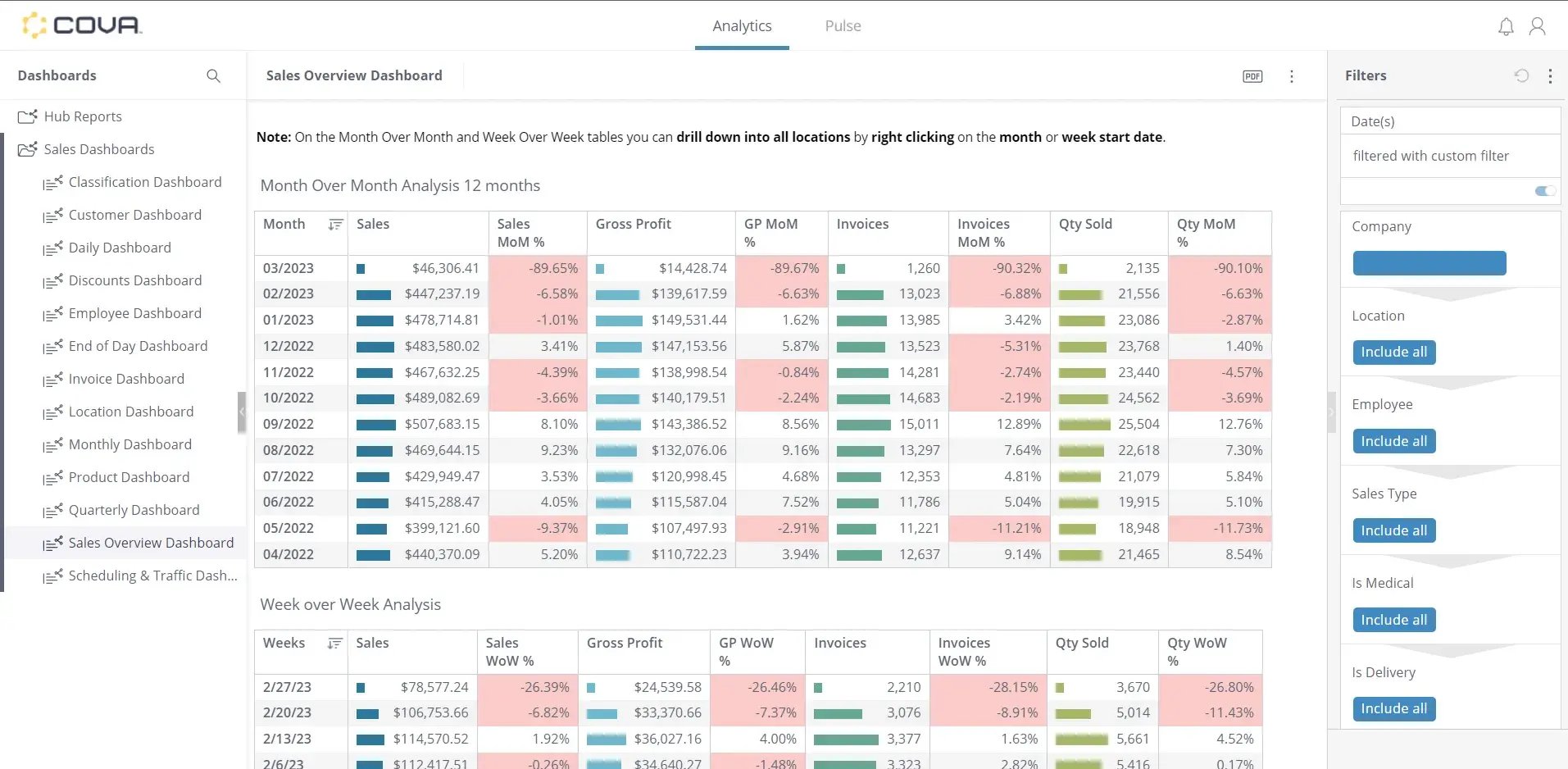1568x769 pixels.
Task: Open the dashboard search magnifier
Action: pos(213,75)
